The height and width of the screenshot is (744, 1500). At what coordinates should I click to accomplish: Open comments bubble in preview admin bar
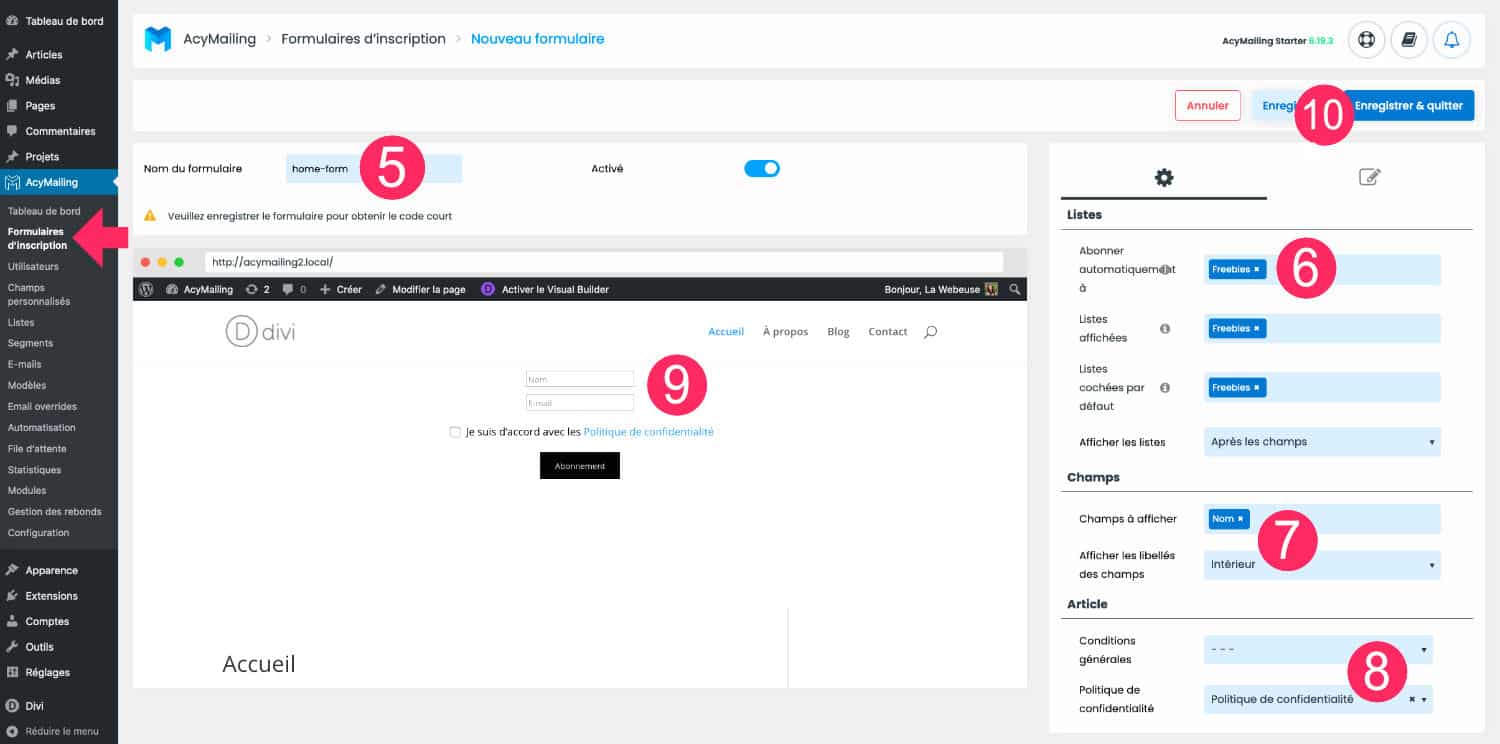click(x=294, y=289)
